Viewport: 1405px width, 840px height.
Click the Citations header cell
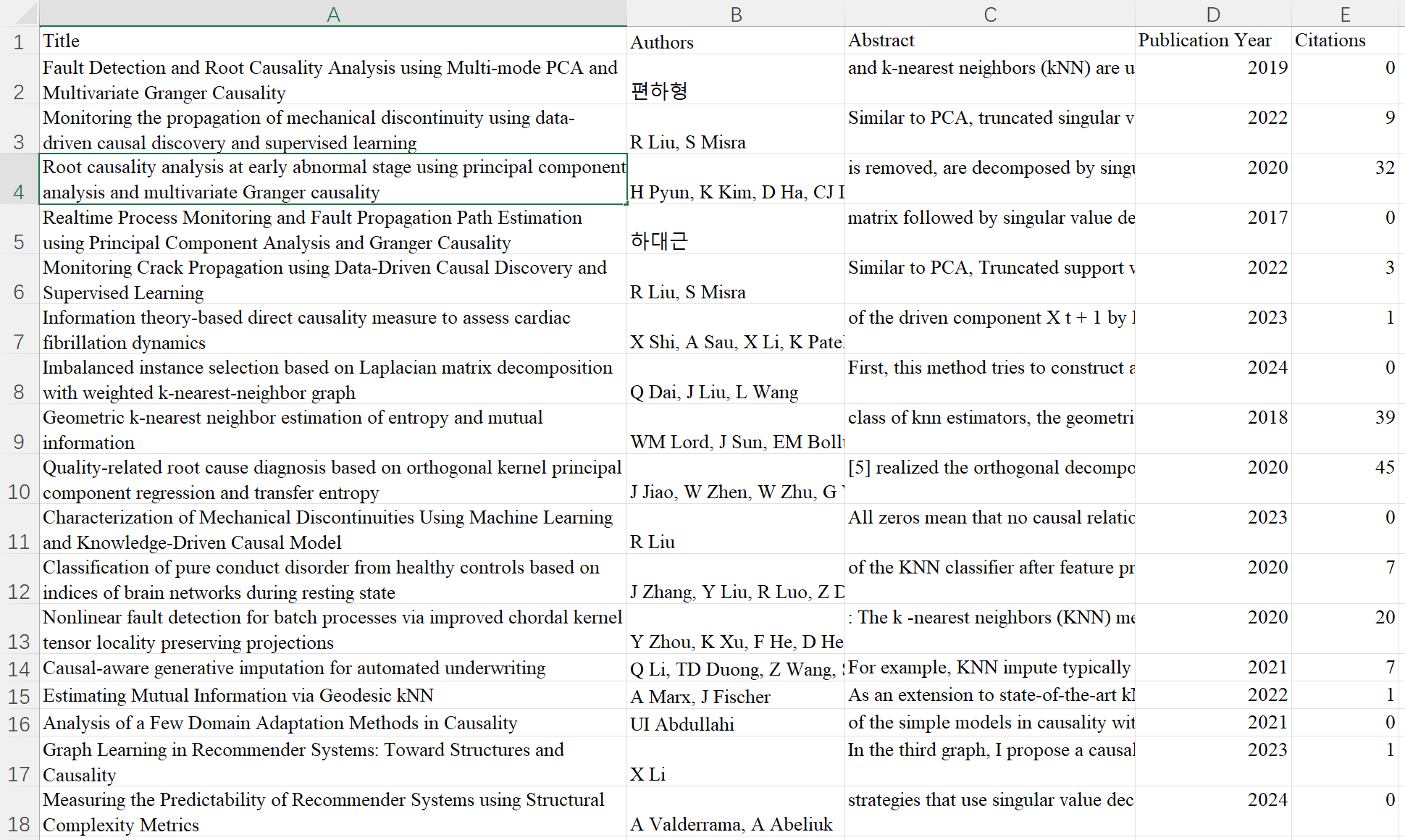(x=1344, y=41)
